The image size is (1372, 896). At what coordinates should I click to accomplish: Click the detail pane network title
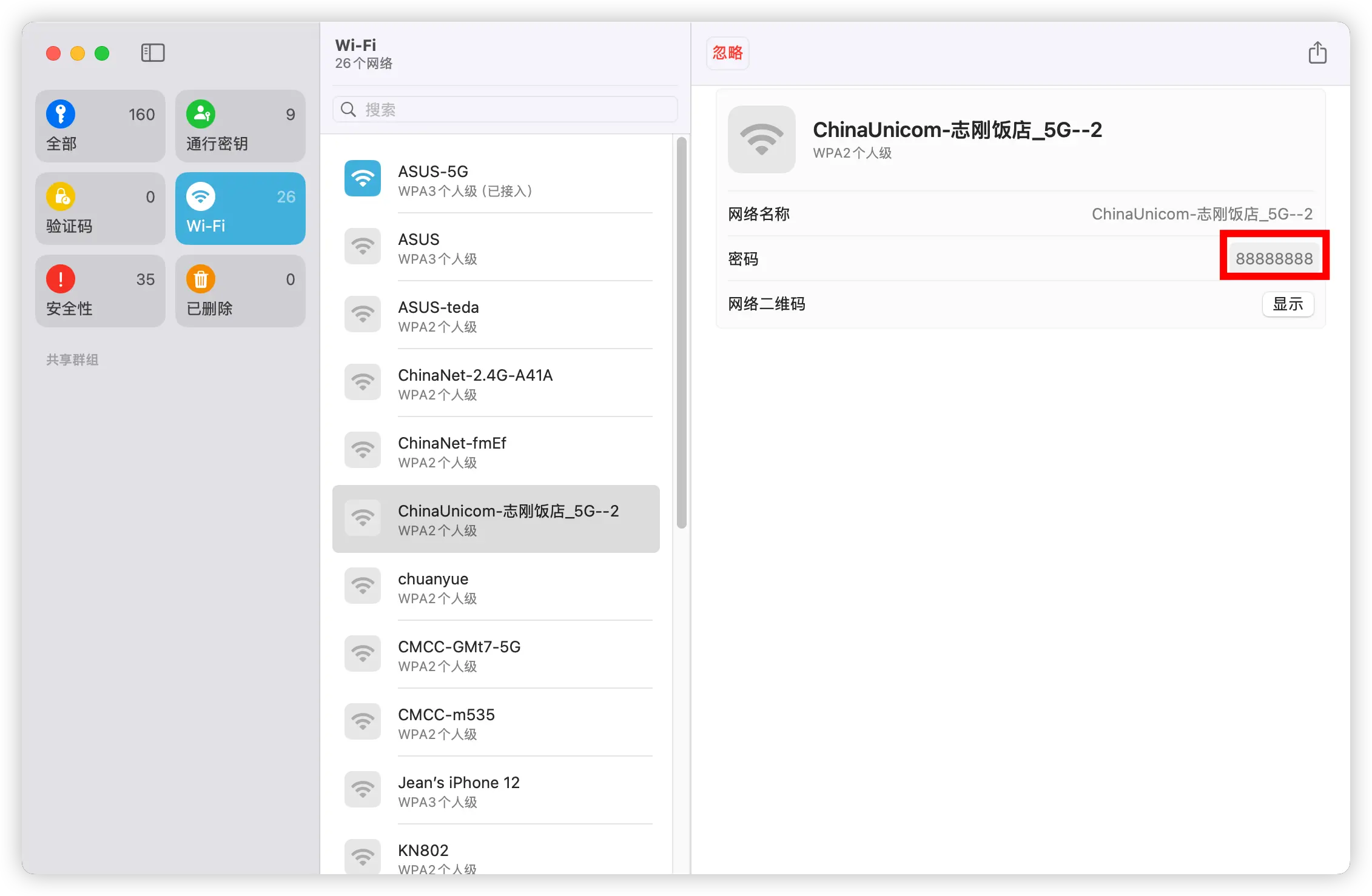pos(957,130)
